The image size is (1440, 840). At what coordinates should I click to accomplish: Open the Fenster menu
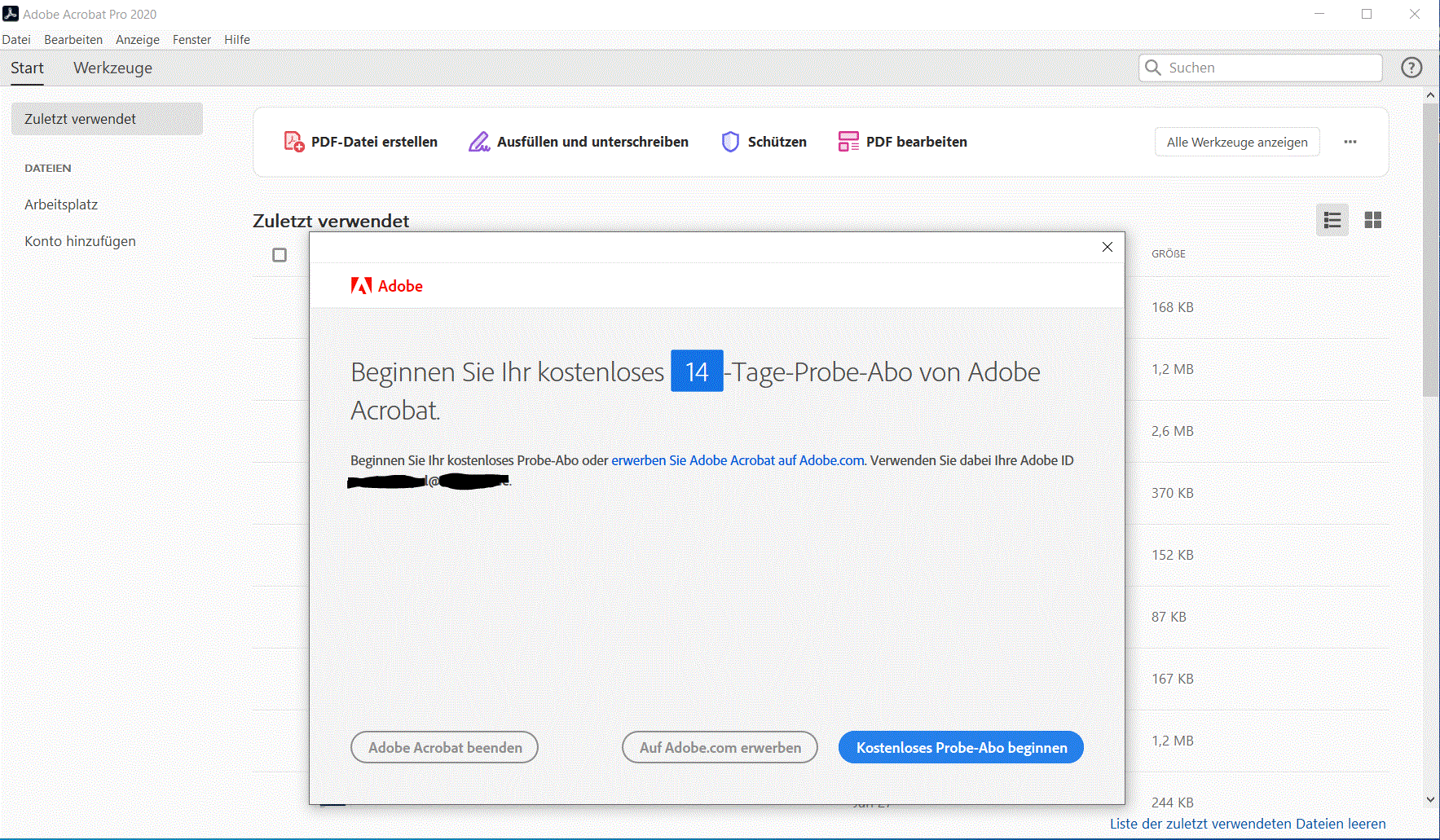coord(192,40)
